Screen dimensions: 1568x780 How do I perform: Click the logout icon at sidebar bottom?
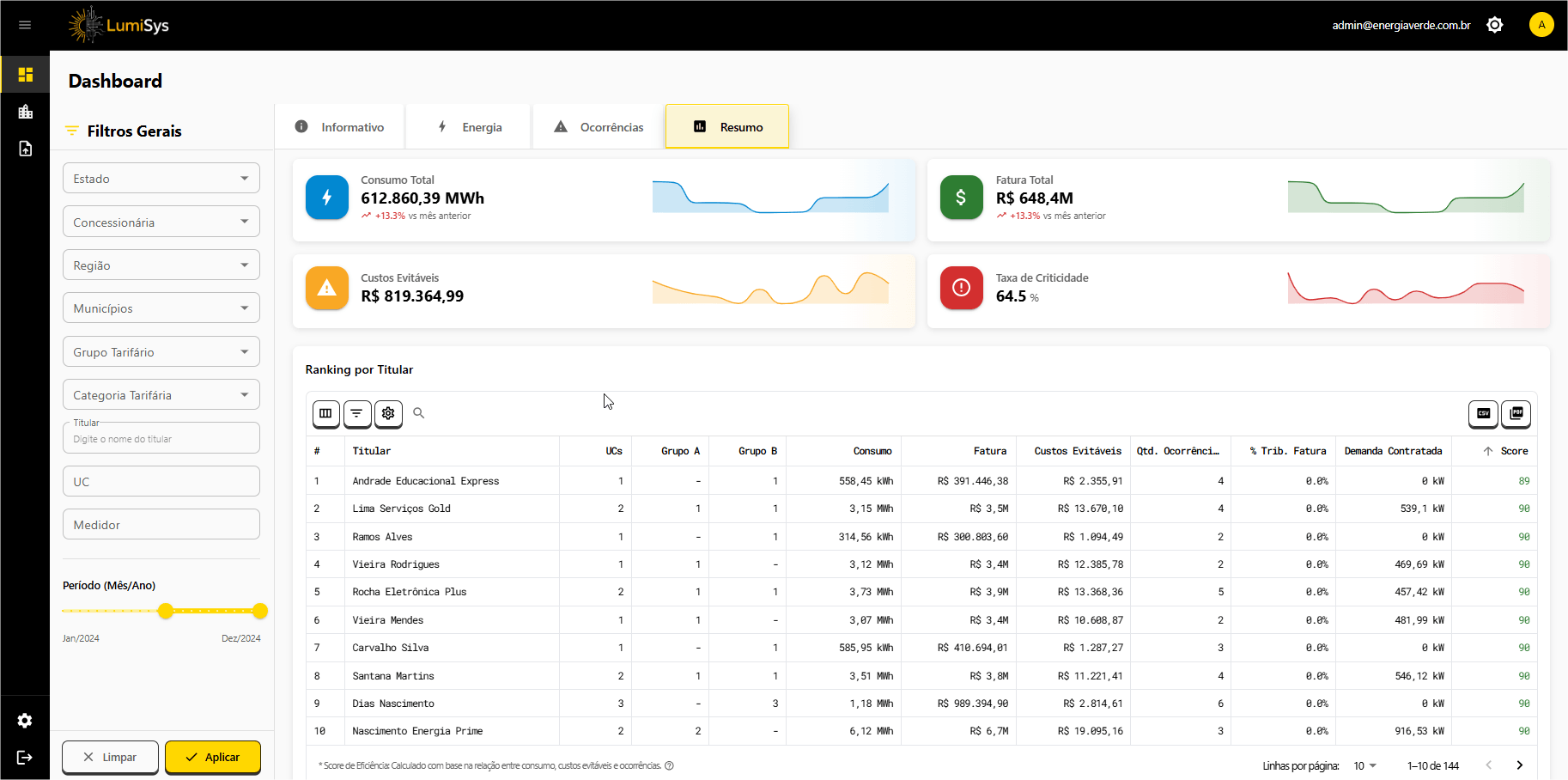(25, 757)
